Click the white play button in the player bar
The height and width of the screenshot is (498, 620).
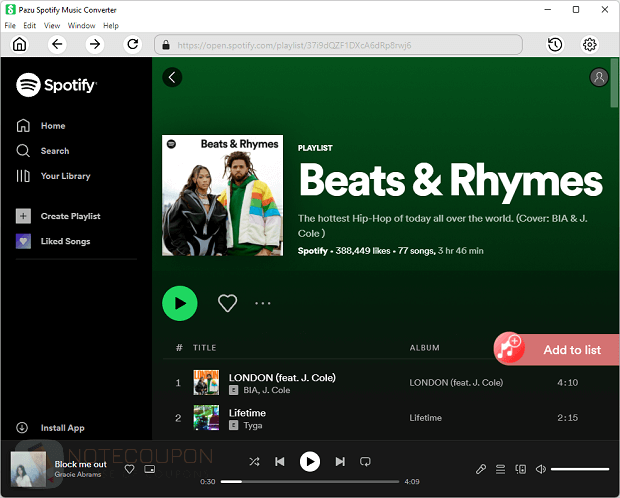click(x=310, y=462)
